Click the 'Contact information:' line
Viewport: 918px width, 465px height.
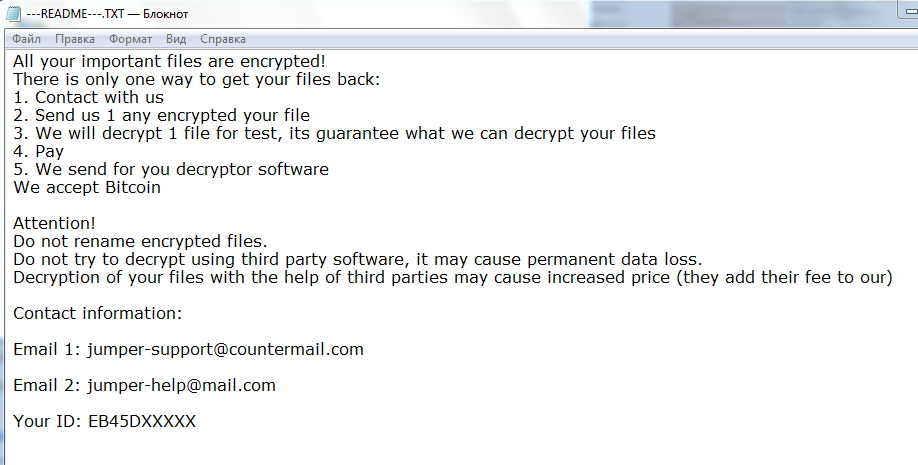pos(97,314)
